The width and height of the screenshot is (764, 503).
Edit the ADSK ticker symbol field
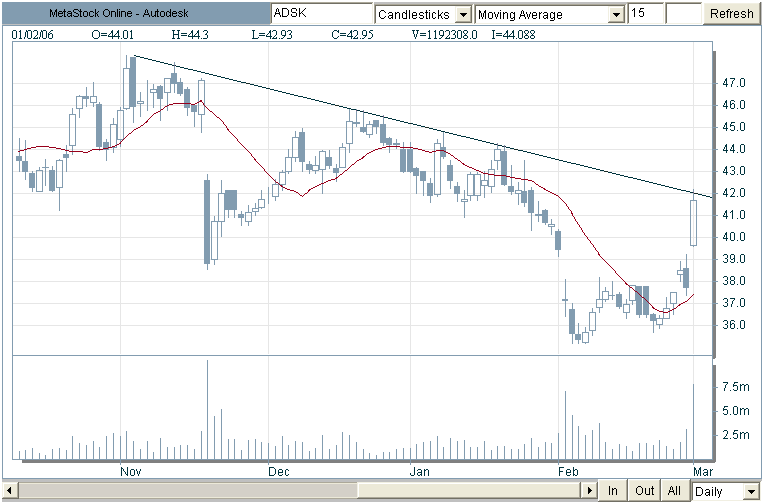tap(322, 14)
